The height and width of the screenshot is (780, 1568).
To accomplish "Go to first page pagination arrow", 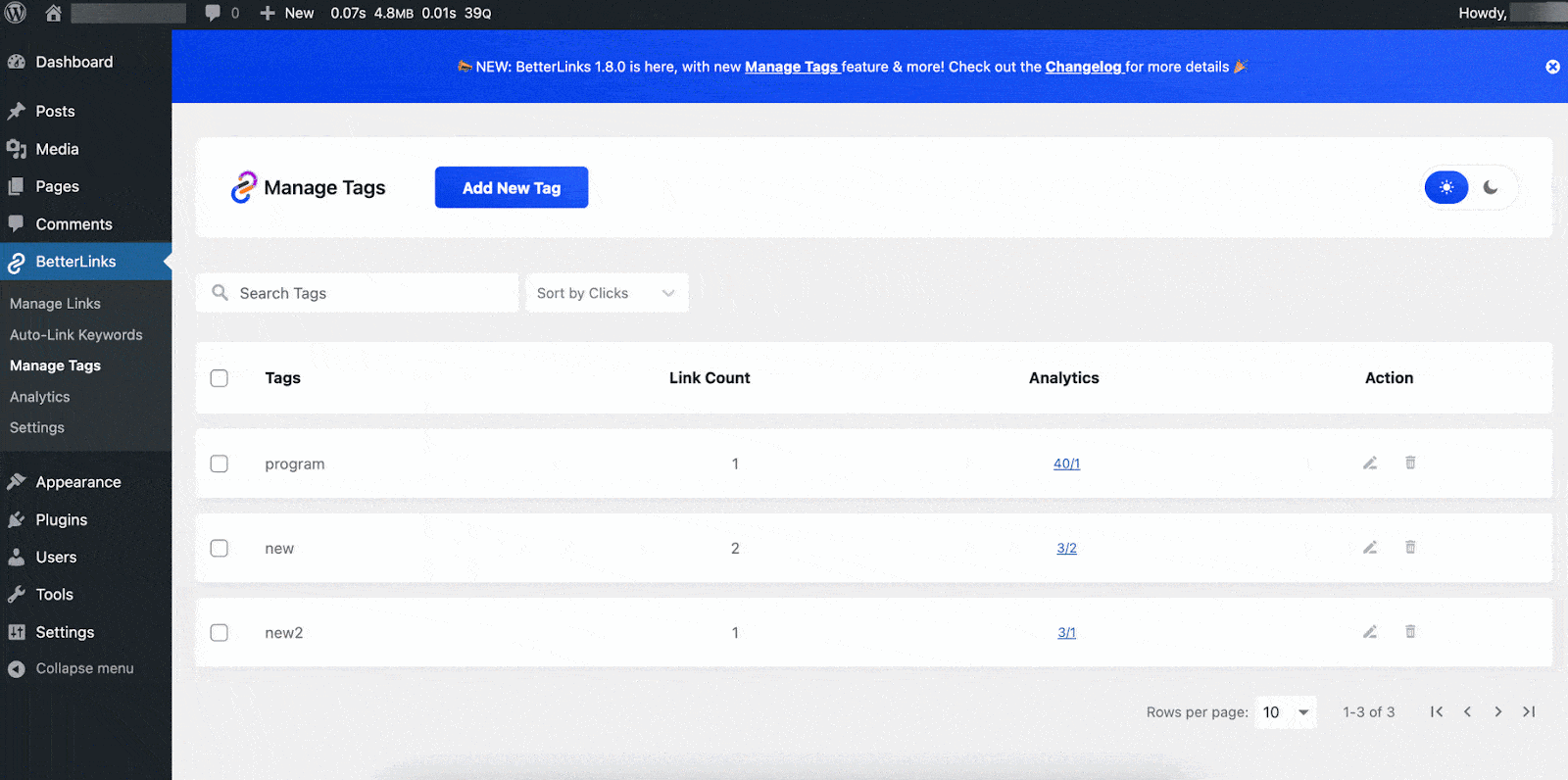I will (x=1436, y=712).
